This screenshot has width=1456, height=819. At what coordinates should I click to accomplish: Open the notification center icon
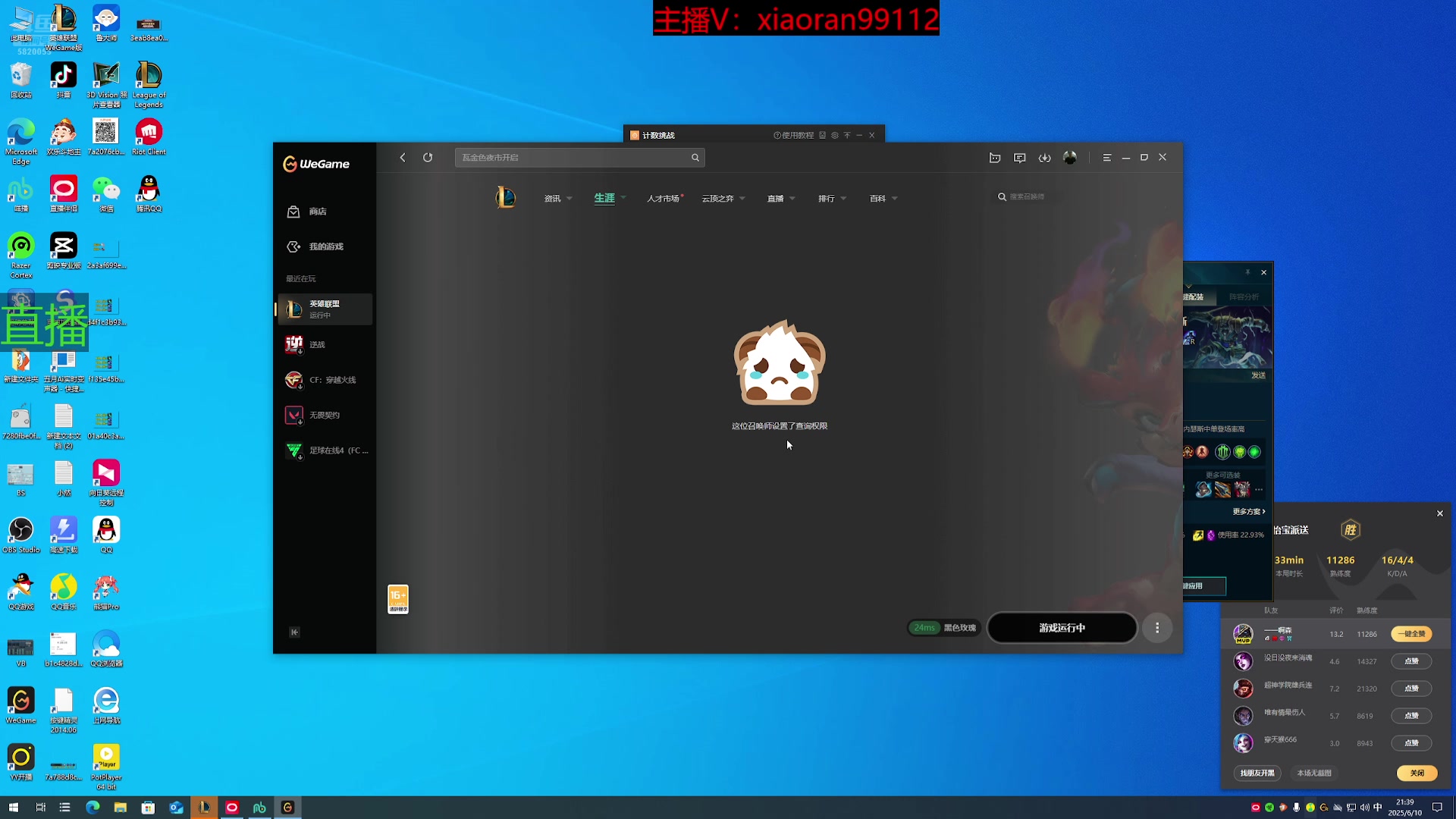(x=1436, y=808)
